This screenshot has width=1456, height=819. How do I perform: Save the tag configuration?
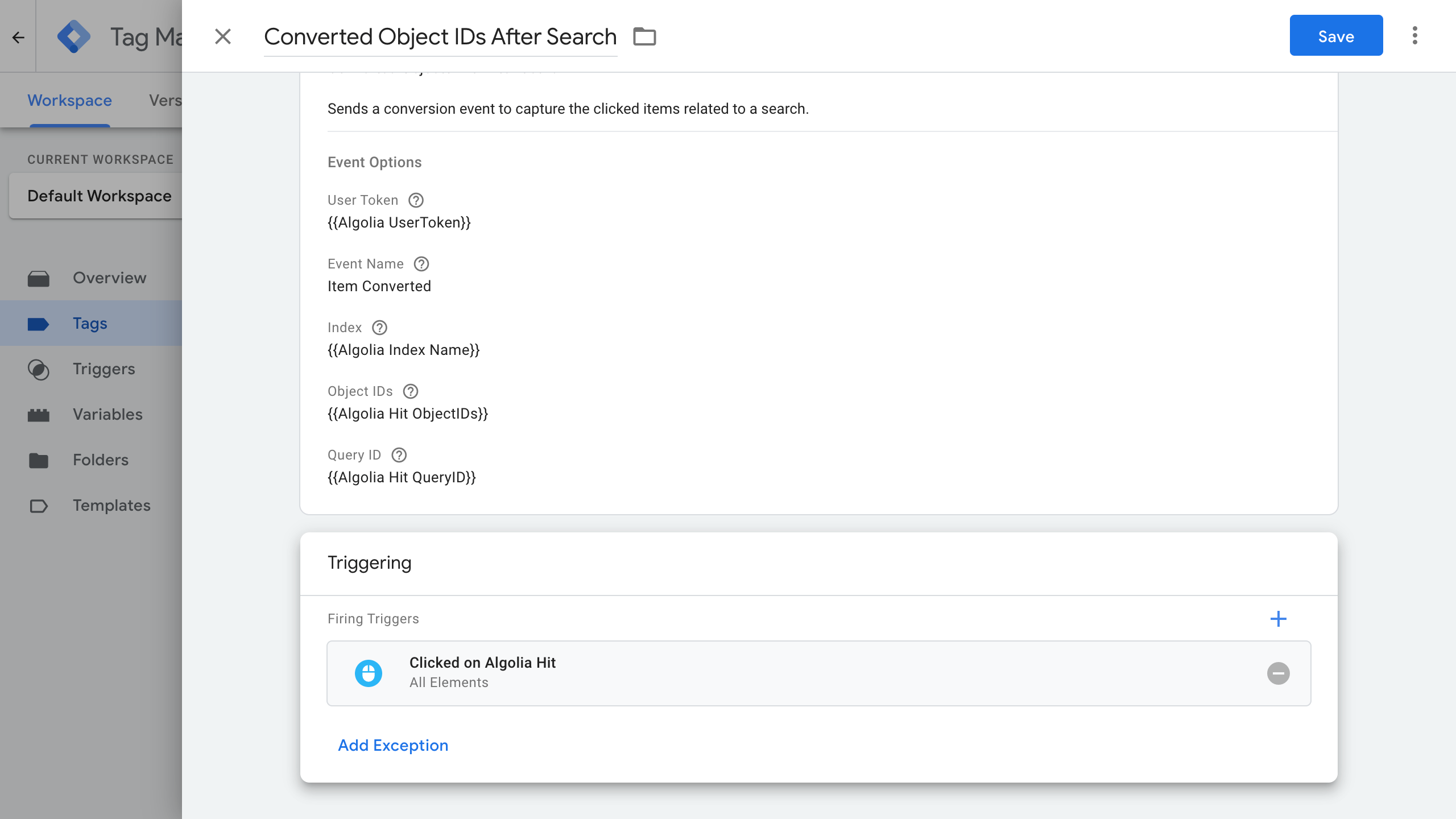tap(1336, 35)
